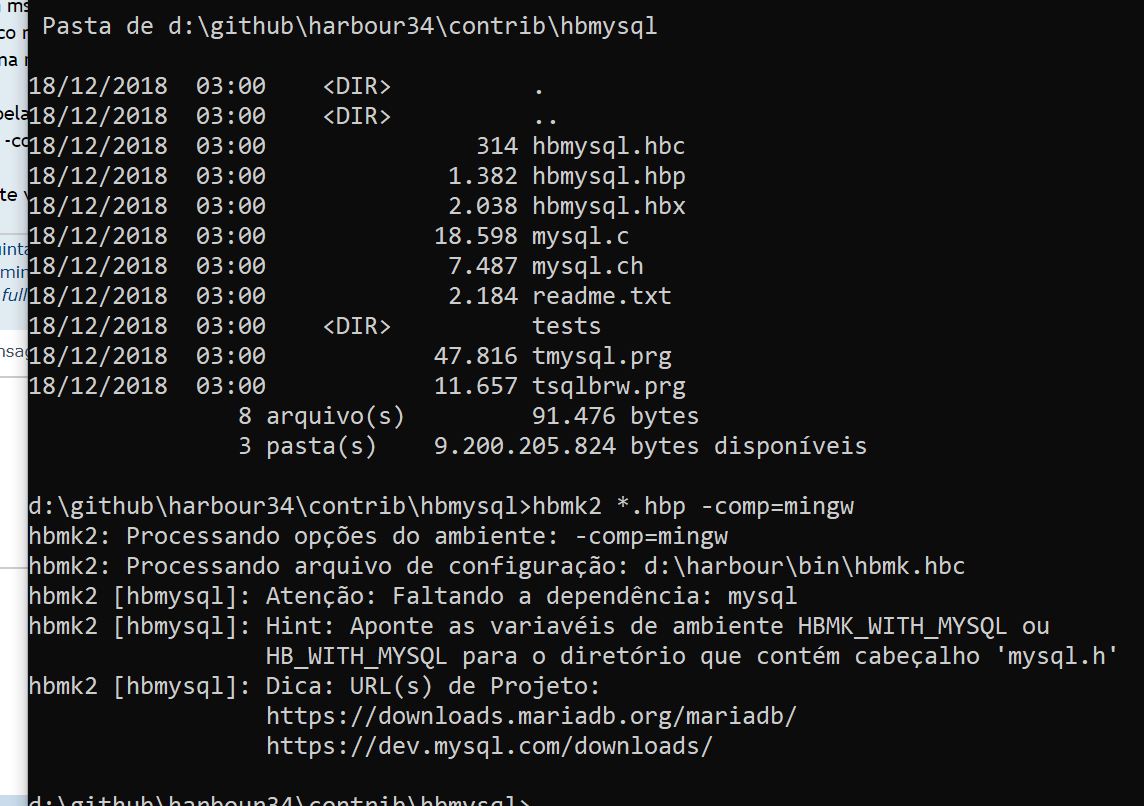Click the typed hbmk2 *.hbp command
Image resolution: width=1144 pixels, height=806 pixels.
pyautogui.click(x=693, y=507)
